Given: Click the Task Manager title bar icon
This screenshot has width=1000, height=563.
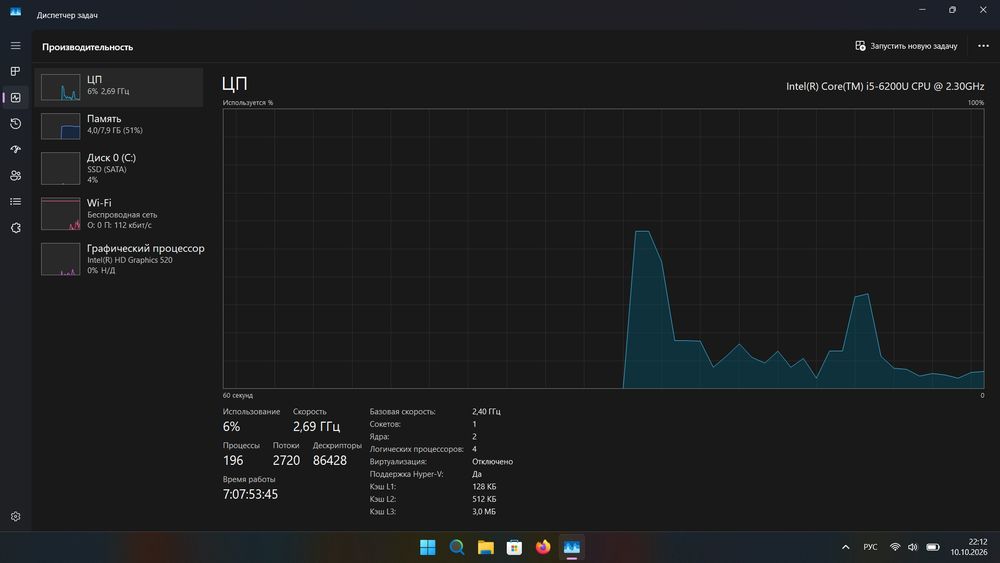Looking at the screenshot, I should tap(15, 12).
